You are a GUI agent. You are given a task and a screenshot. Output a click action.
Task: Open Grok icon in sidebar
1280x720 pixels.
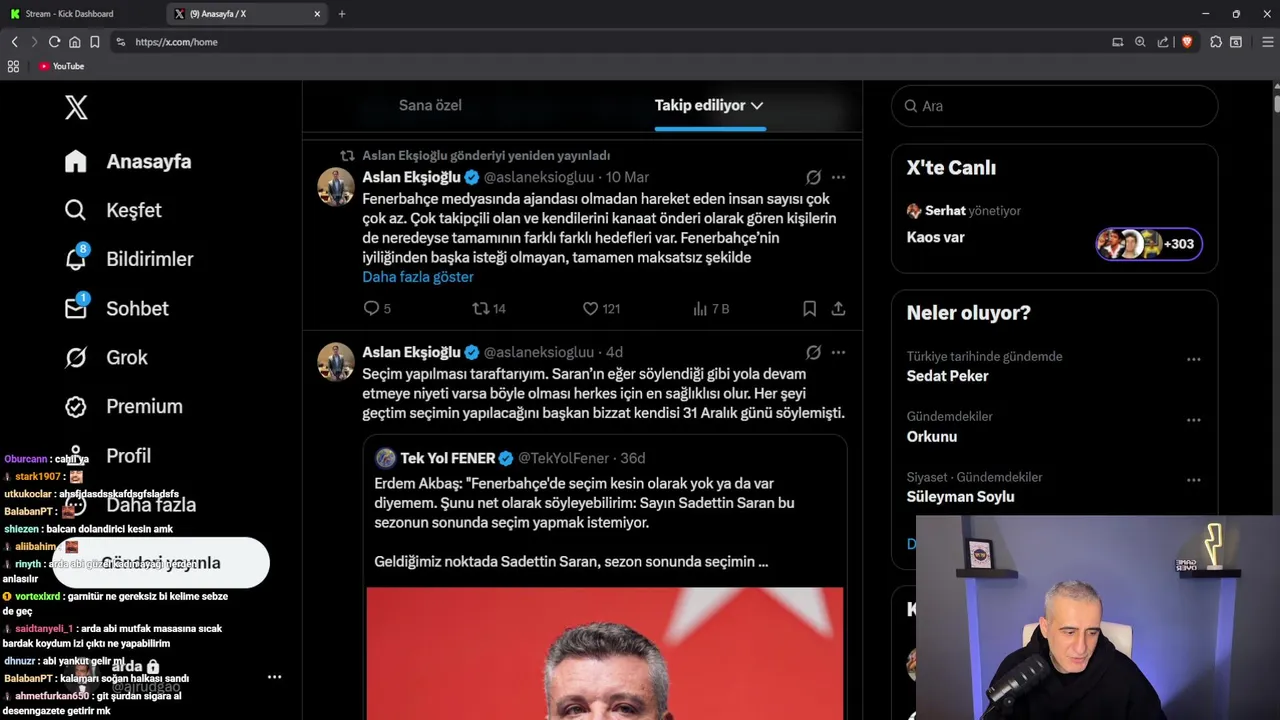tap(76, 357)
